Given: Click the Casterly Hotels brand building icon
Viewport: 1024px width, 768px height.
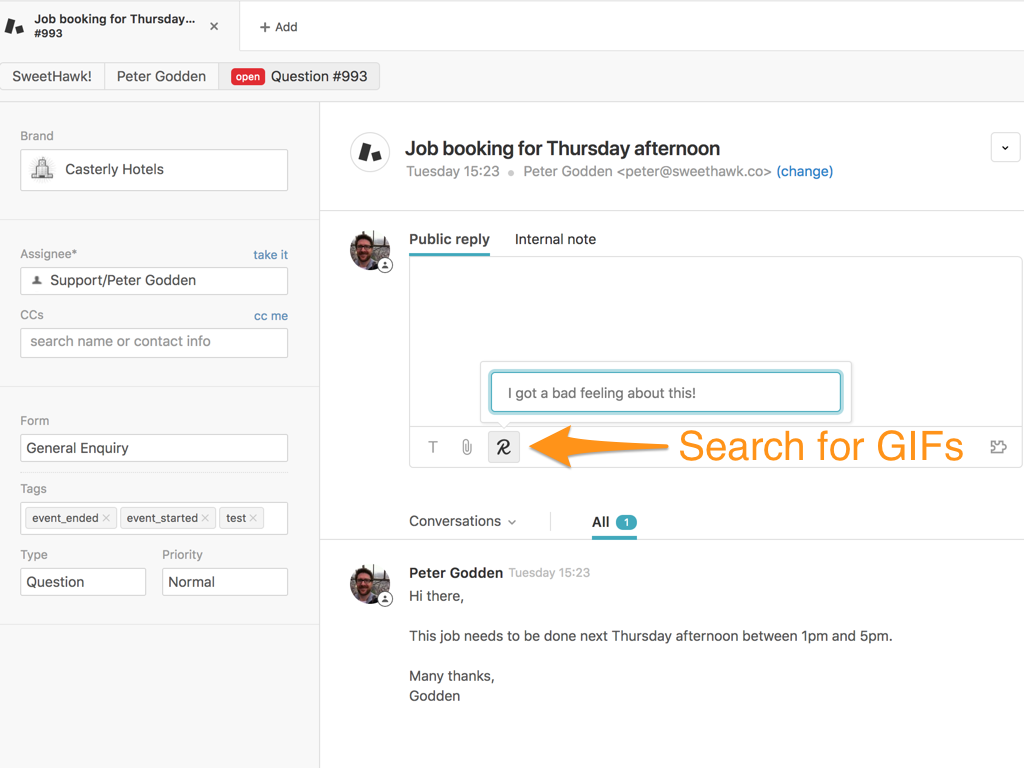Looking at the screenshot, I should [x=42, y=170].
